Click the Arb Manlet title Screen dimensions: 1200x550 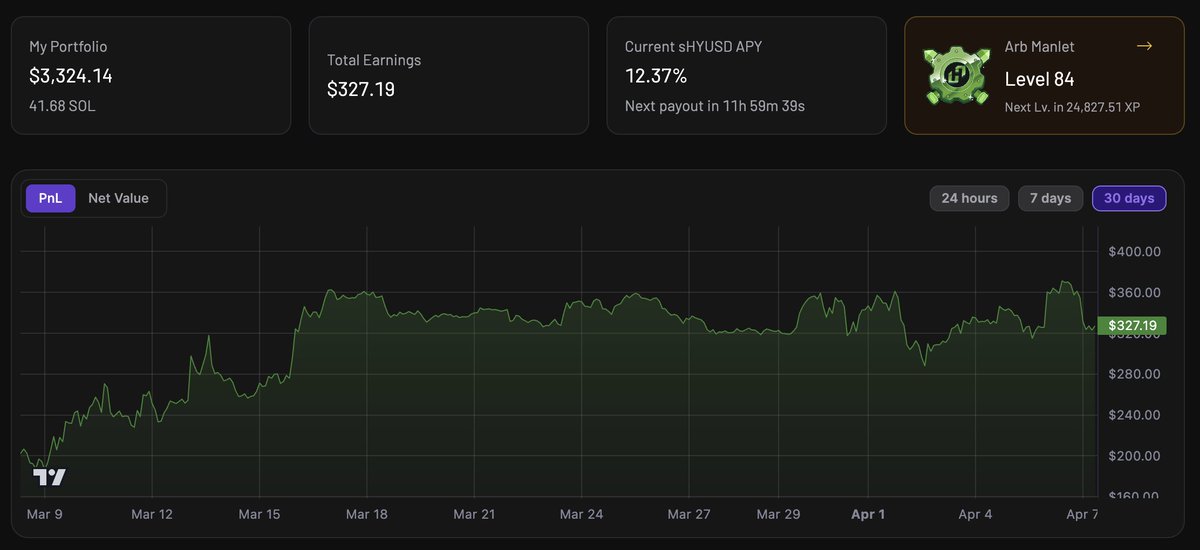click(x=1040, y=47)
